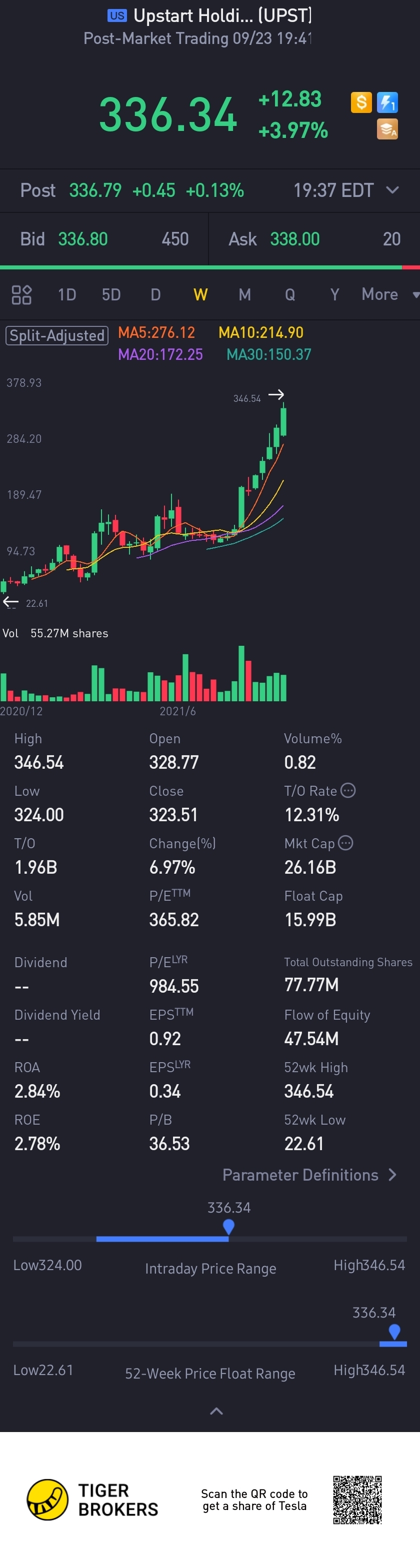
Task: Tap the Open value 328.77
Action: pos(174,762)
